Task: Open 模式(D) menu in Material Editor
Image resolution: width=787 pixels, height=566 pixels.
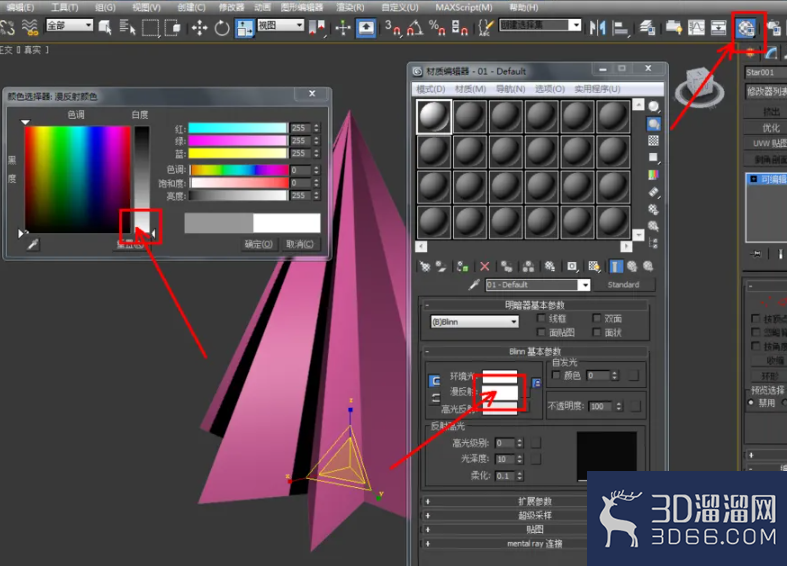Action: tap(431, 89)
